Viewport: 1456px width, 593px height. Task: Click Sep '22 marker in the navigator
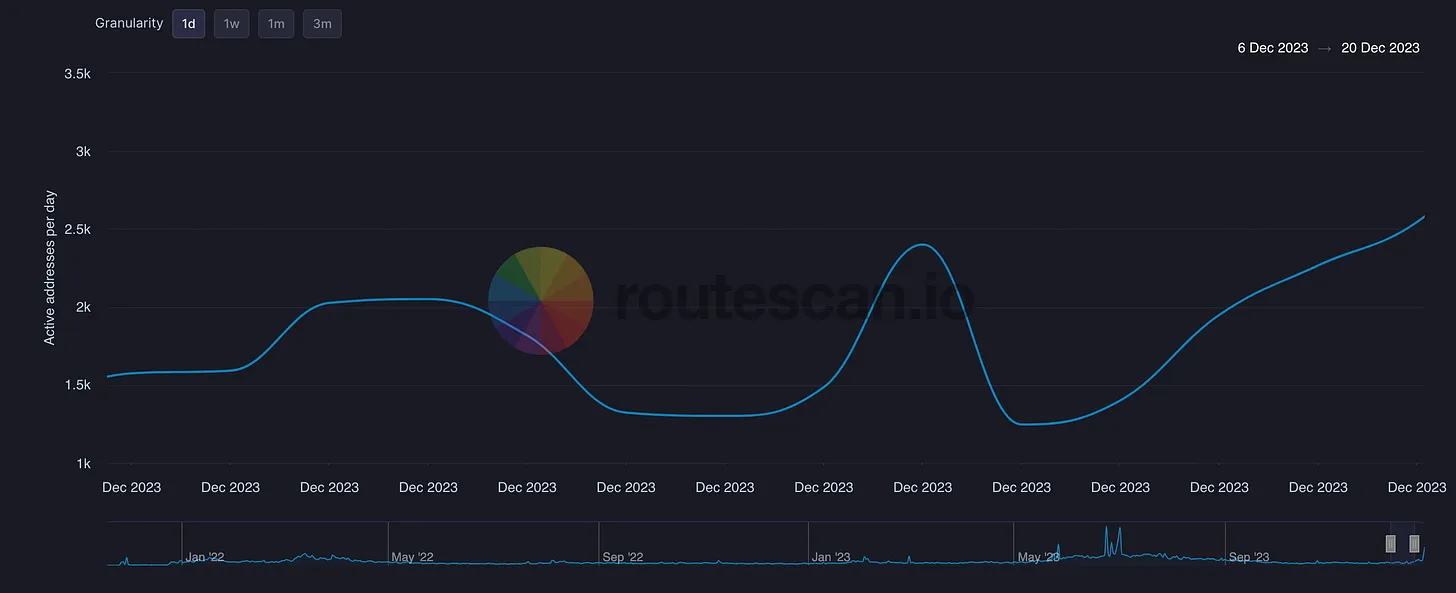(623, 557)
